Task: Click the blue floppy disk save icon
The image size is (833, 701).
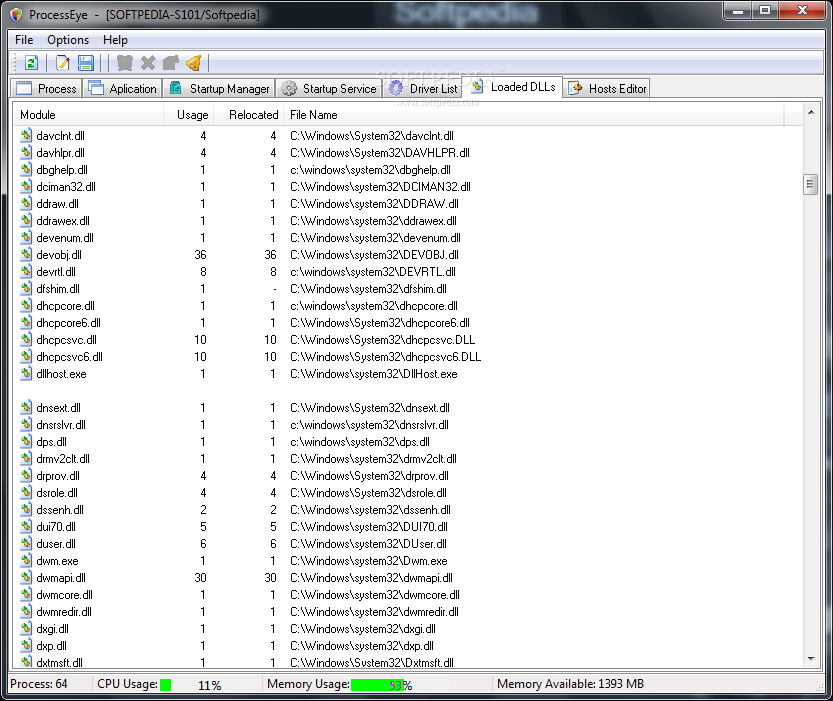Action: [x=86, y=63]
